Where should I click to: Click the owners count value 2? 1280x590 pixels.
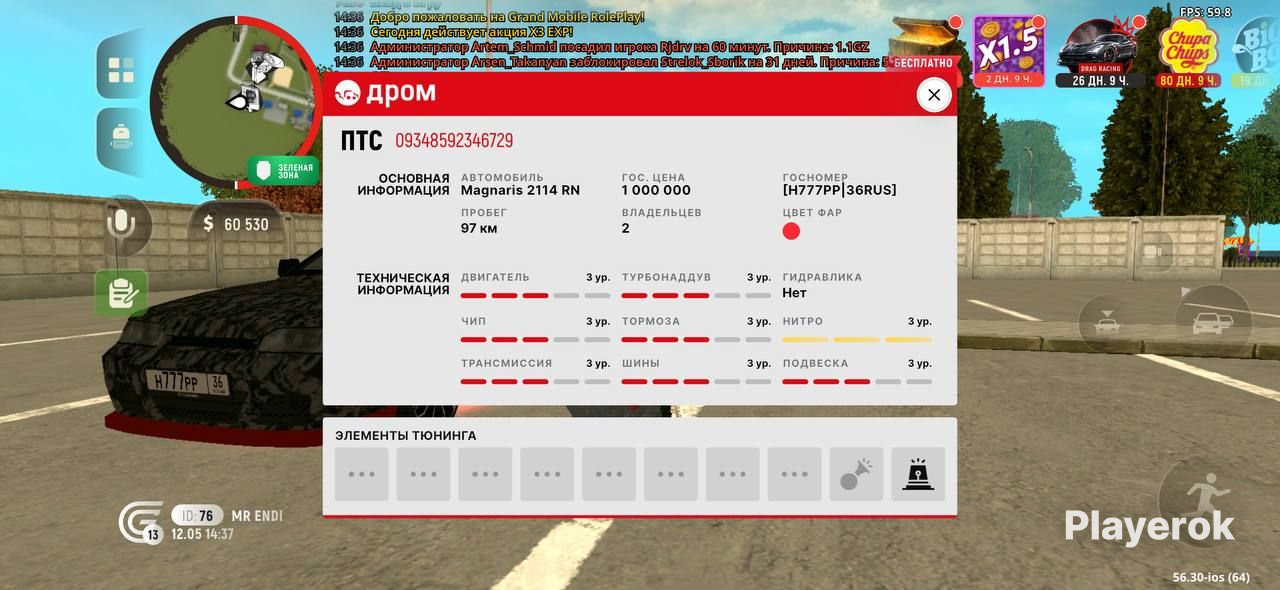[x=626, y=228]
